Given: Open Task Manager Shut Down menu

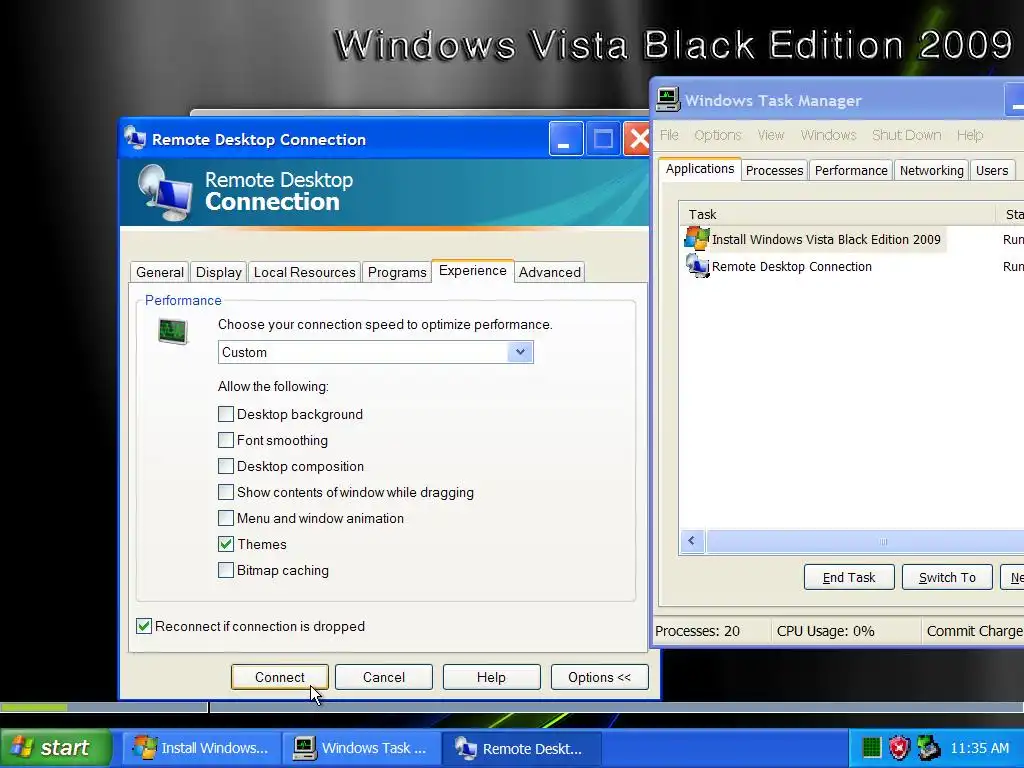Looking at the screenshot, I should (x=906, y=135).
